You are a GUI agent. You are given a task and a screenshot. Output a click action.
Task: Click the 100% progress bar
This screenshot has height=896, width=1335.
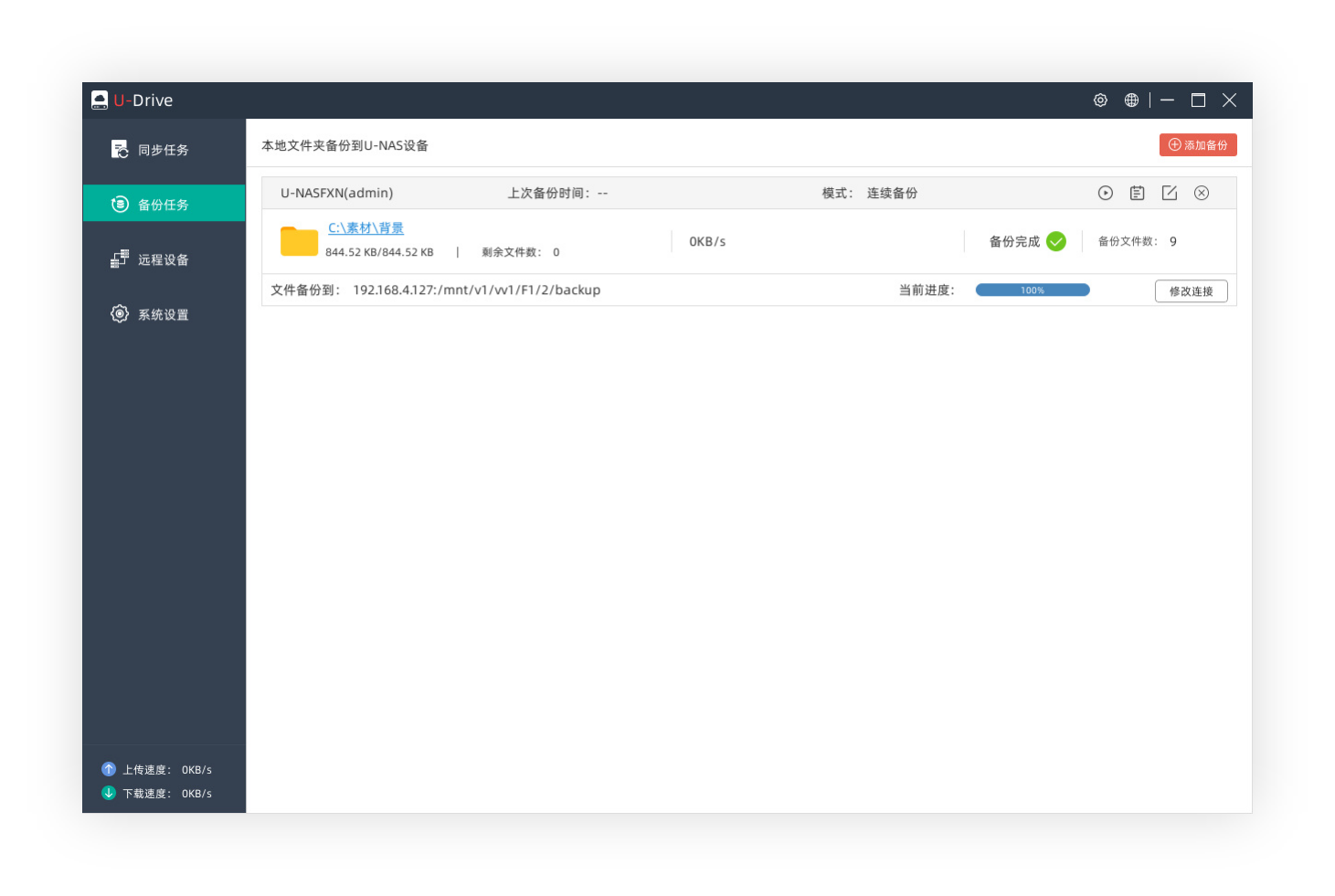click(x=1033, y=290)
